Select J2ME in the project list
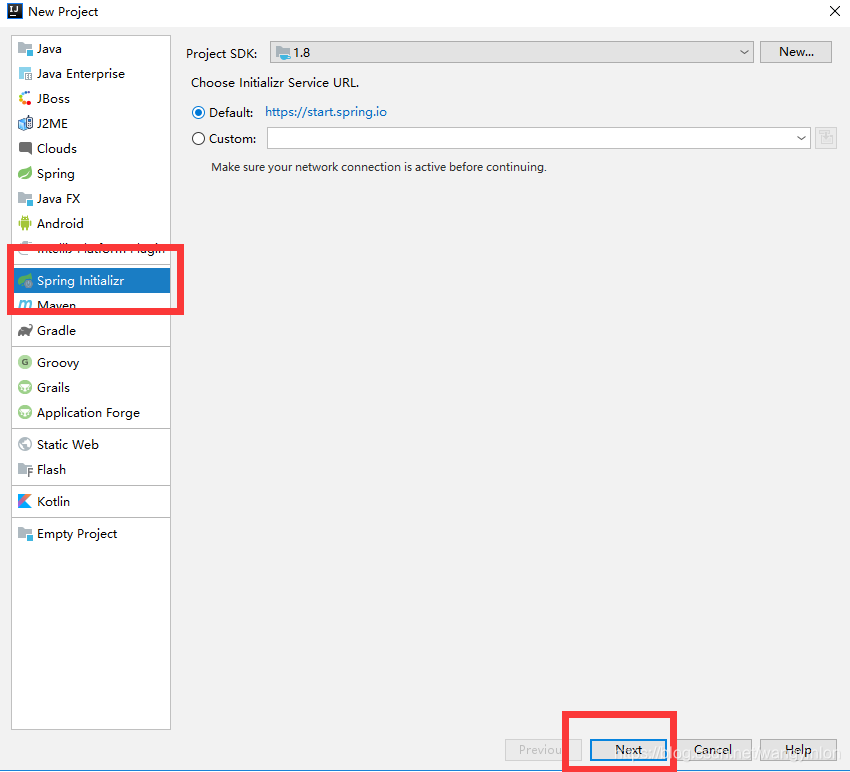This screenshot has width=850, height=772. click(x=91, y=124)
